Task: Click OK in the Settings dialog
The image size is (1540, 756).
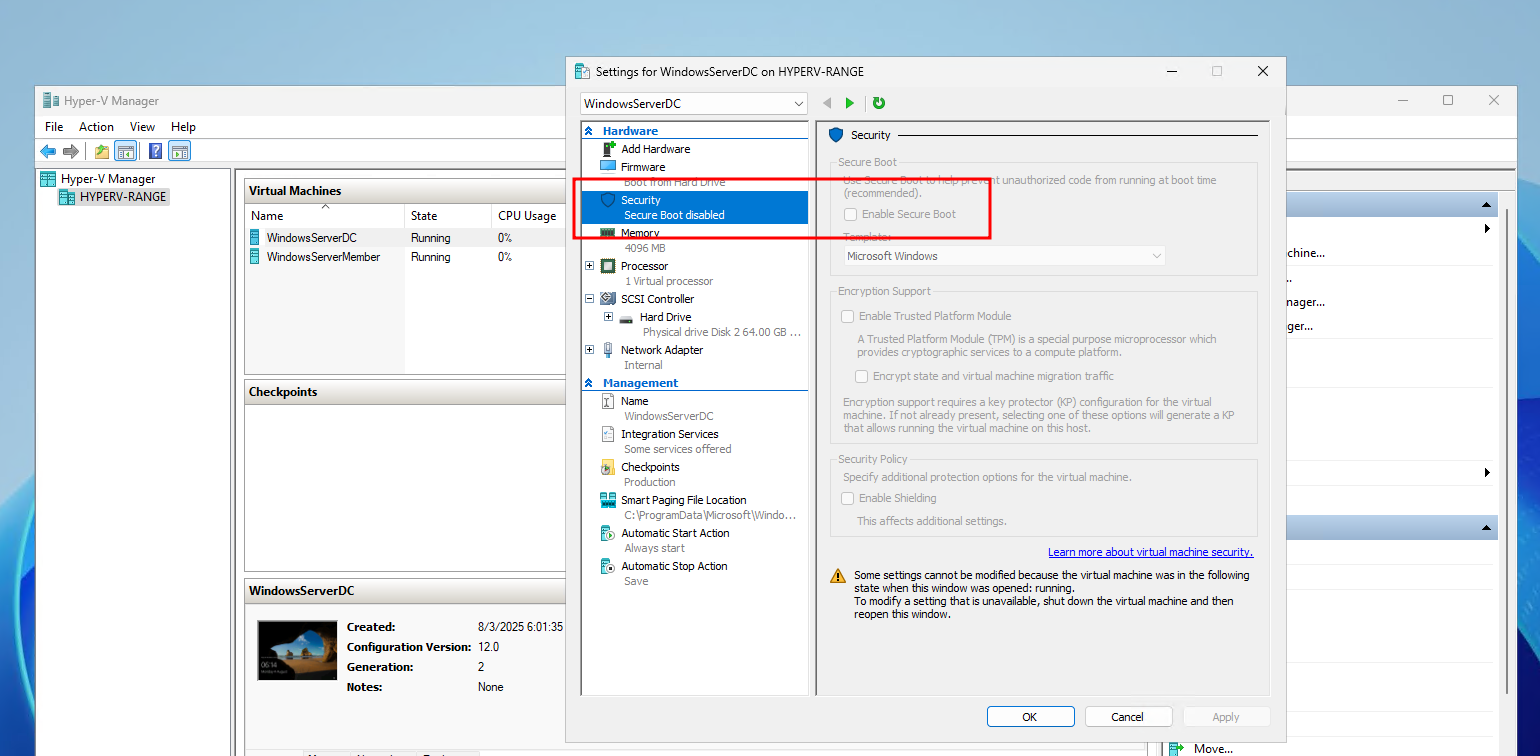Action: 1030,717
